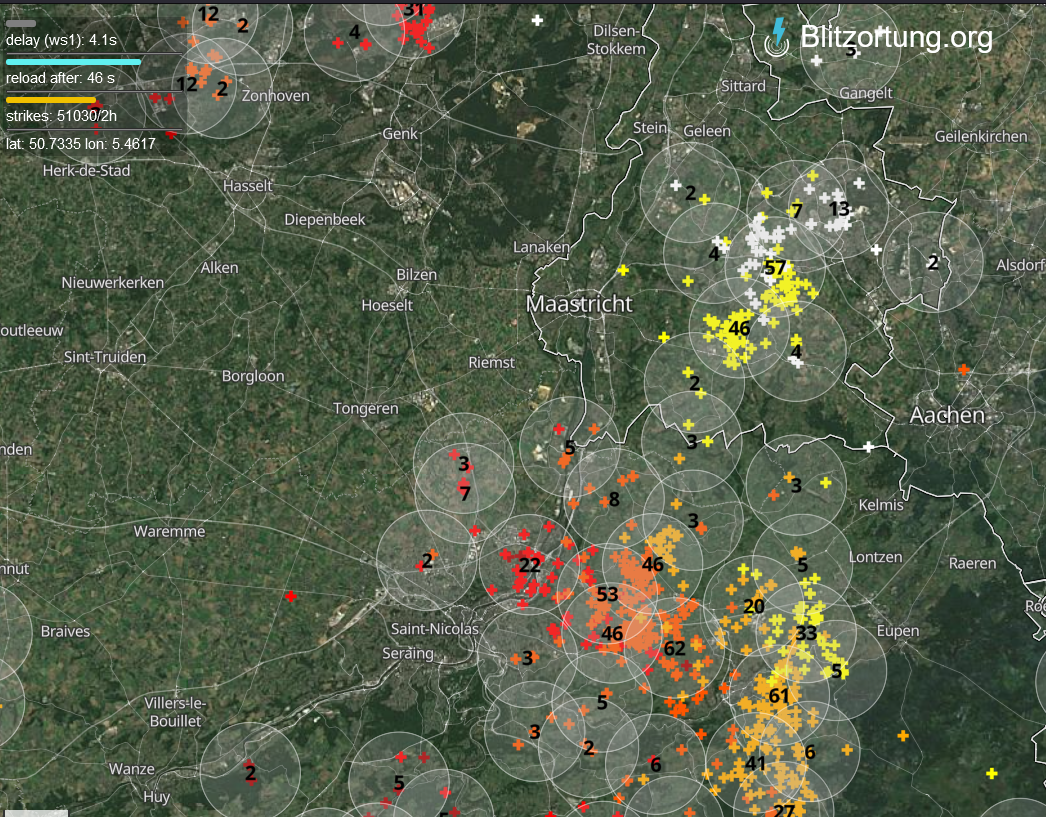Click the red strike cluster labeled 31

(414, 10)
